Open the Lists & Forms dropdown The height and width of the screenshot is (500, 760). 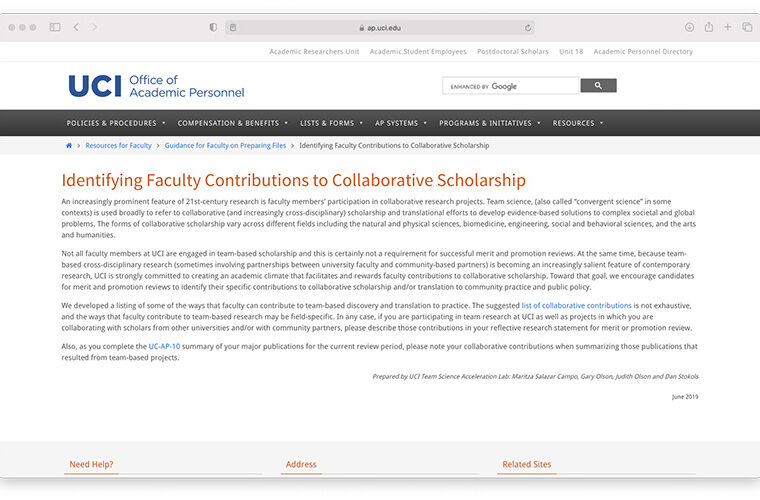click(330, 123)
